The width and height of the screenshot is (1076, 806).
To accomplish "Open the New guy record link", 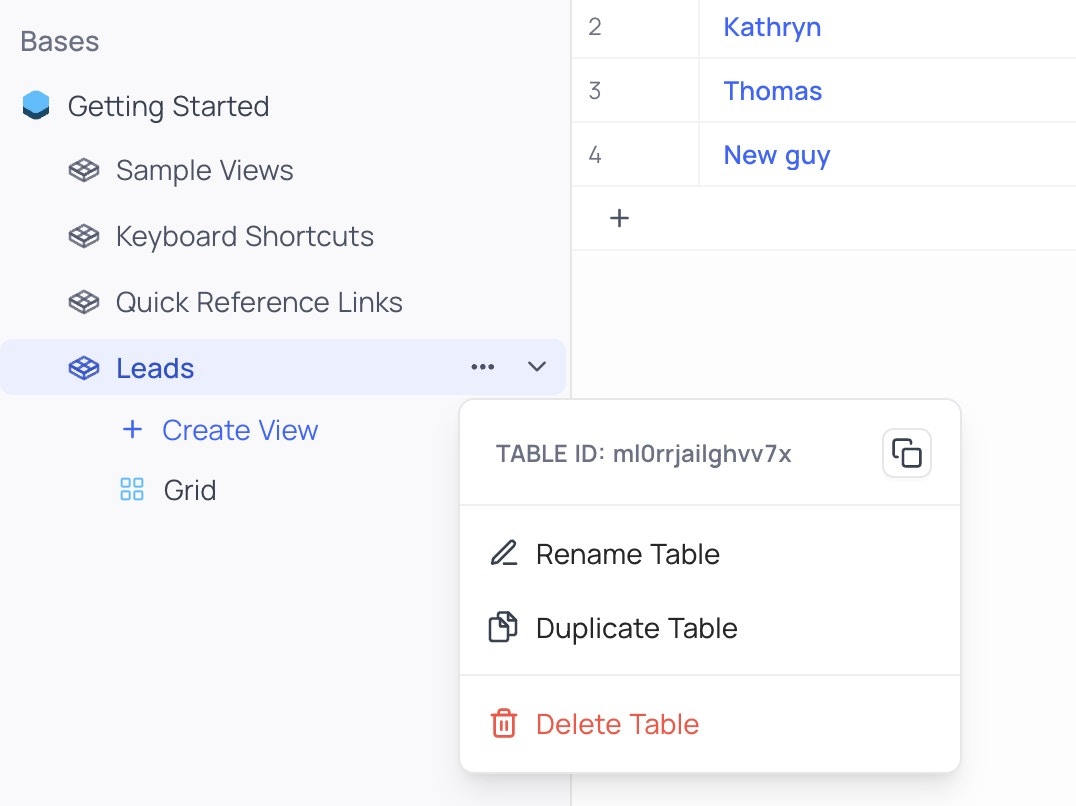I will [x=776, y=155].
